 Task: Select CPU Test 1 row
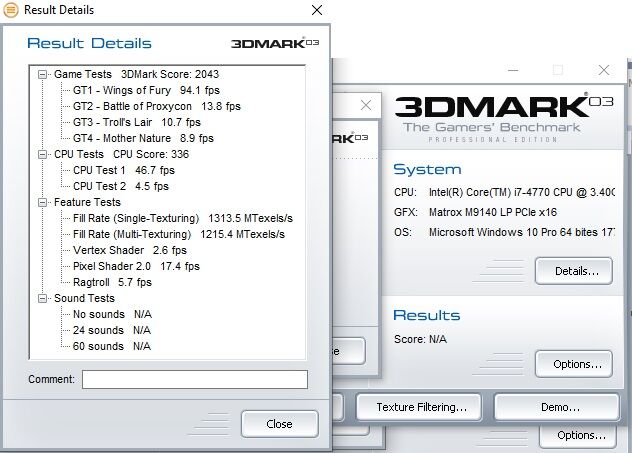tap(124, 170)
